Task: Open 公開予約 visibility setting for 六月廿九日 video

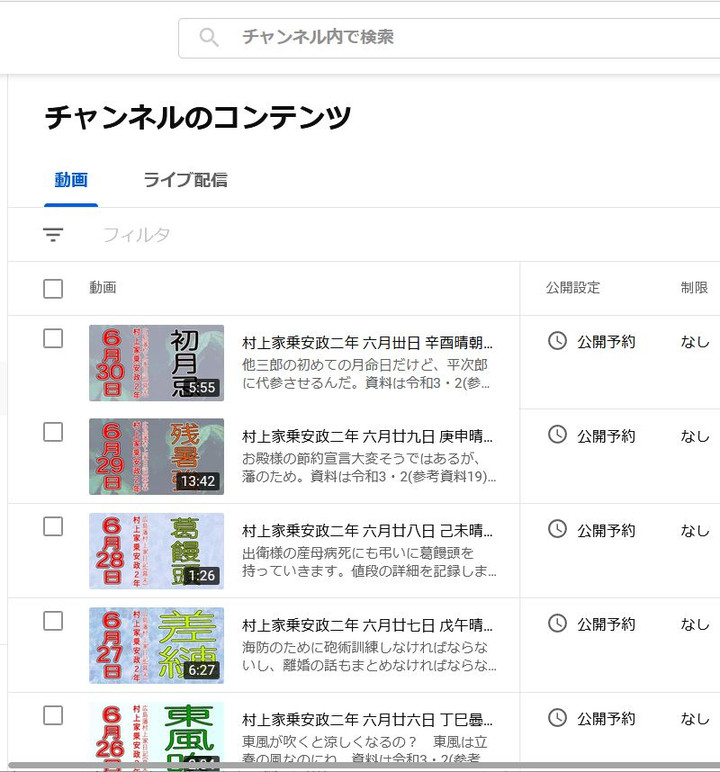Action: pos(605,436)
